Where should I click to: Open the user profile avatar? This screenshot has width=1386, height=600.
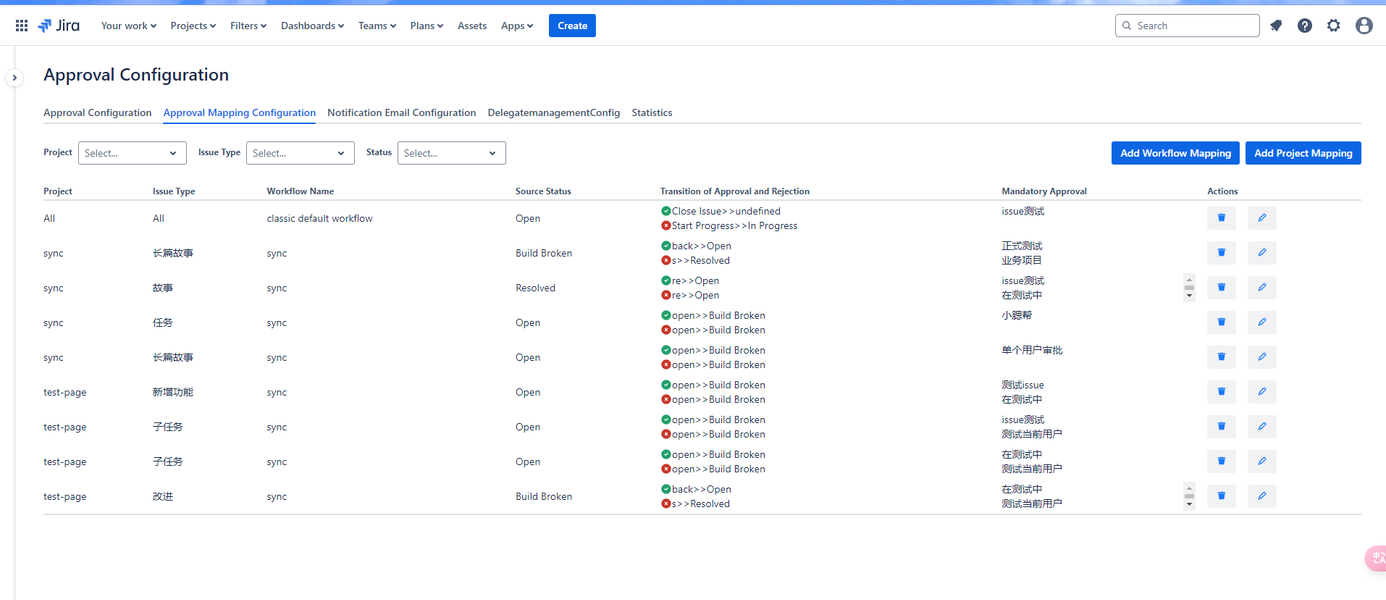tap(1364, 26)
